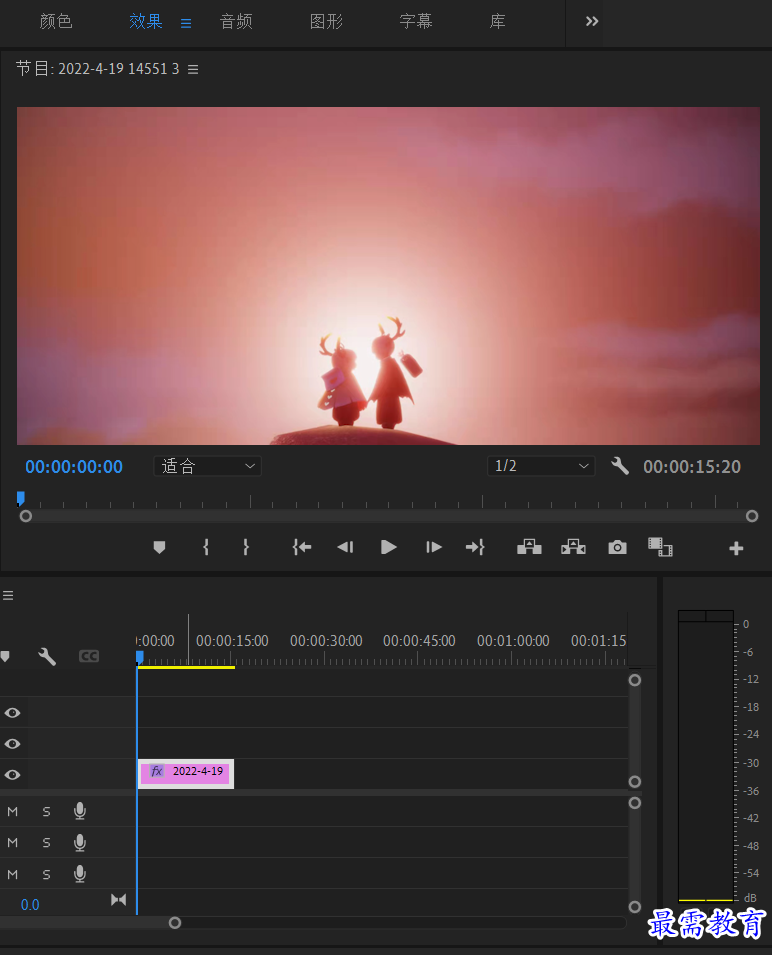This screenshot has width=772, height=955.
Task: Toggle visibility of the bottom video track
Action: [x=12, y=775]
